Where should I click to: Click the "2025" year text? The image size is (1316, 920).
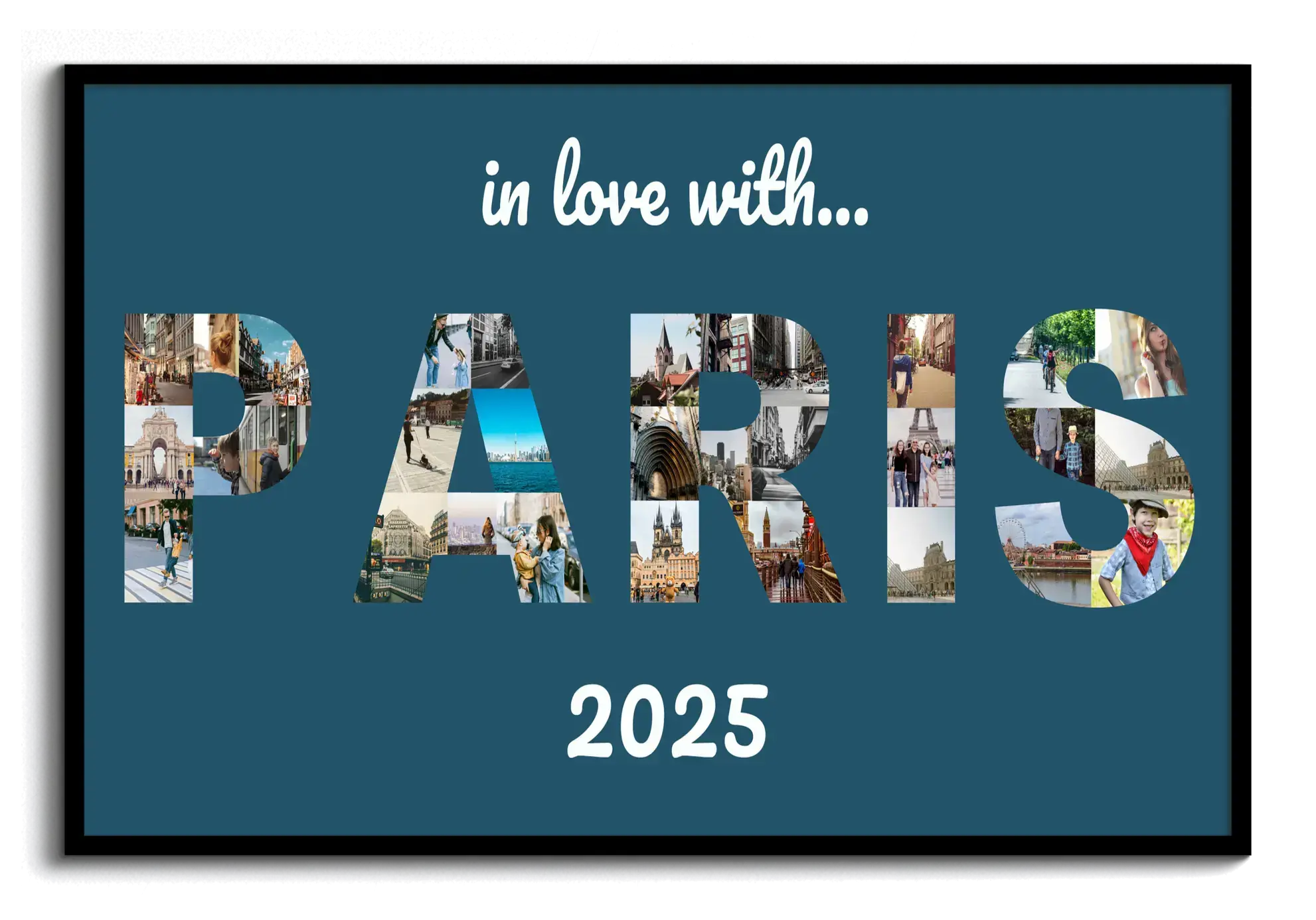pos(667,722)
